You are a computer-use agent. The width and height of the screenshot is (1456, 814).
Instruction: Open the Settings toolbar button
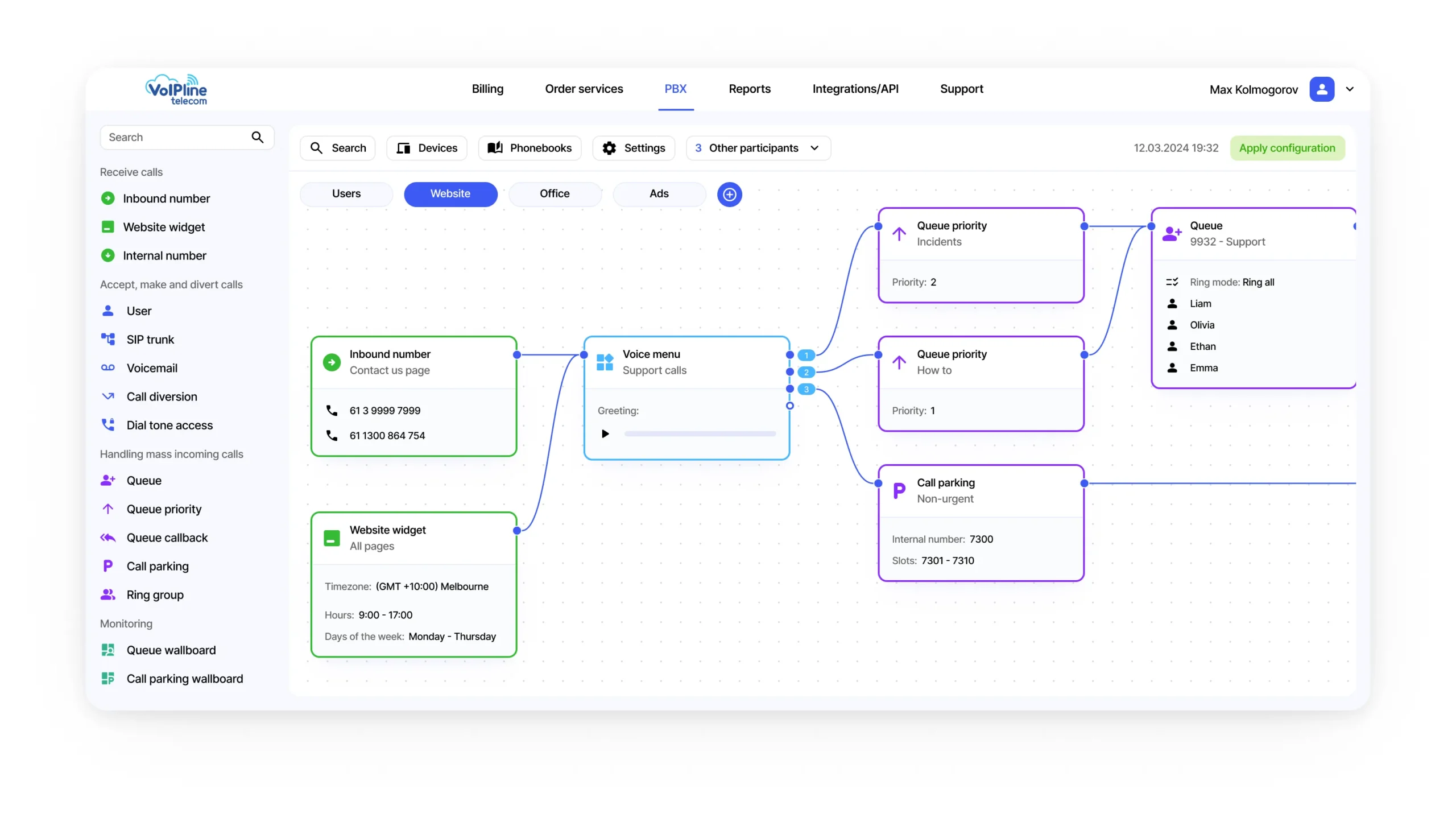(633, 148)
